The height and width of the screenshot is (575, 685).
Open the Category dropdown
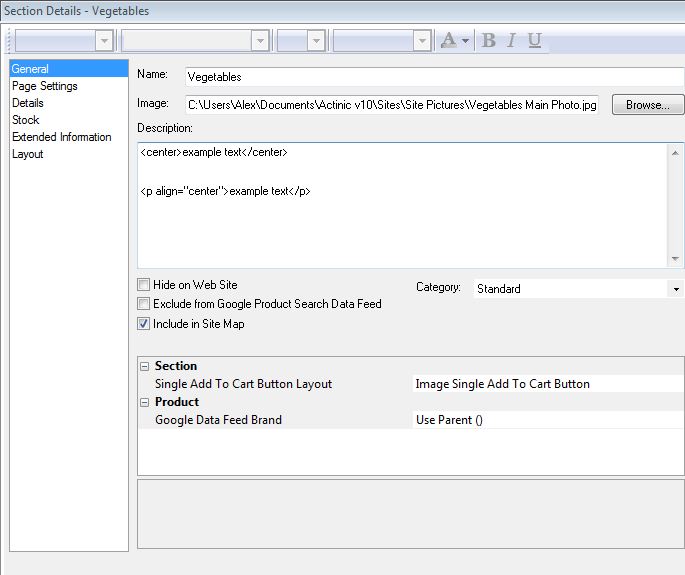pyautogui.click(x=676, y=289)
